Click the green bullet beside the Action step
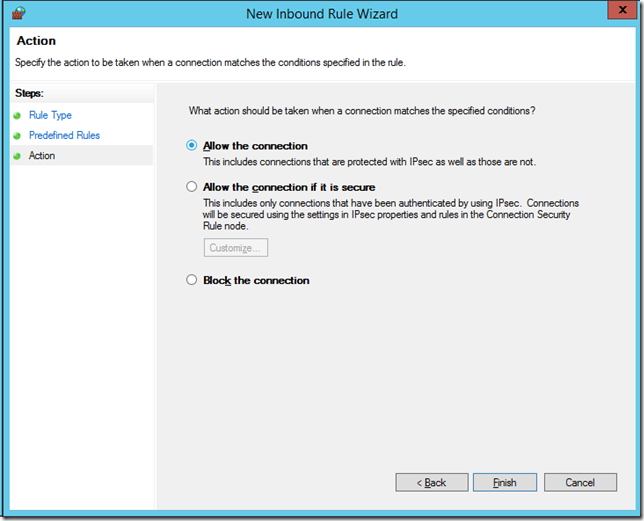 (17, 156)
